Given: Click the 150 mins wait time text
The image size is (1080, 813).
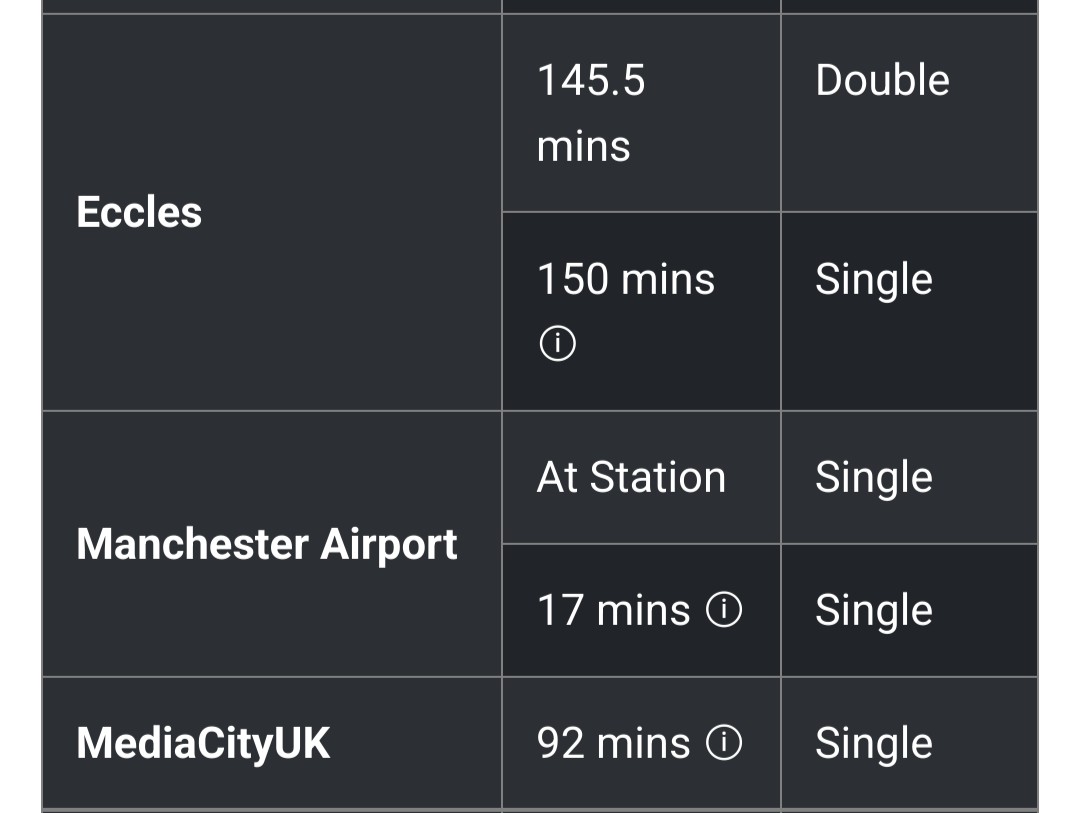Looking at the screenshot, I should click(626, 279).
